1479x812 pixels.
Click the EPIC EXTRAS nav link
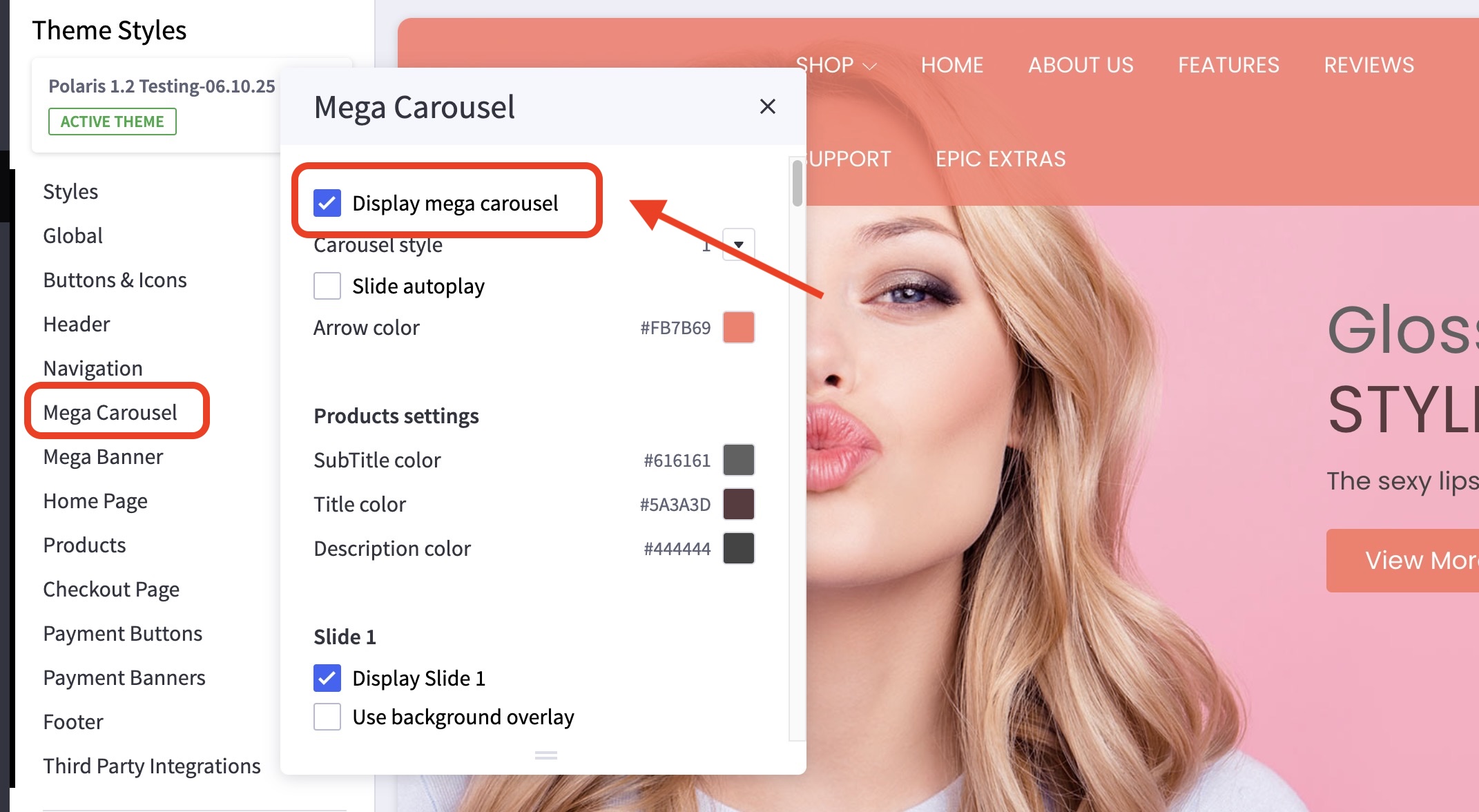pos(1000,159)
